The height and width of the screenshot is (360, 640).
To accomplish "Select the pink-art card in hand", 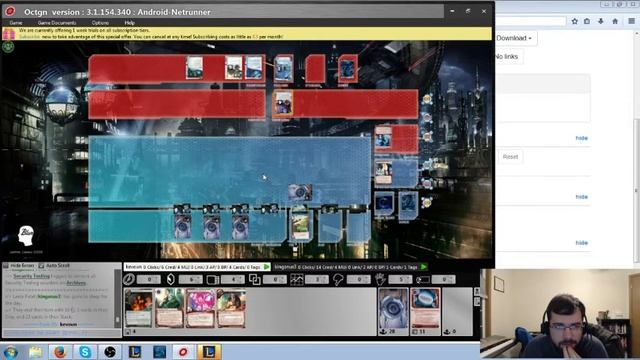I will (200, 308).
